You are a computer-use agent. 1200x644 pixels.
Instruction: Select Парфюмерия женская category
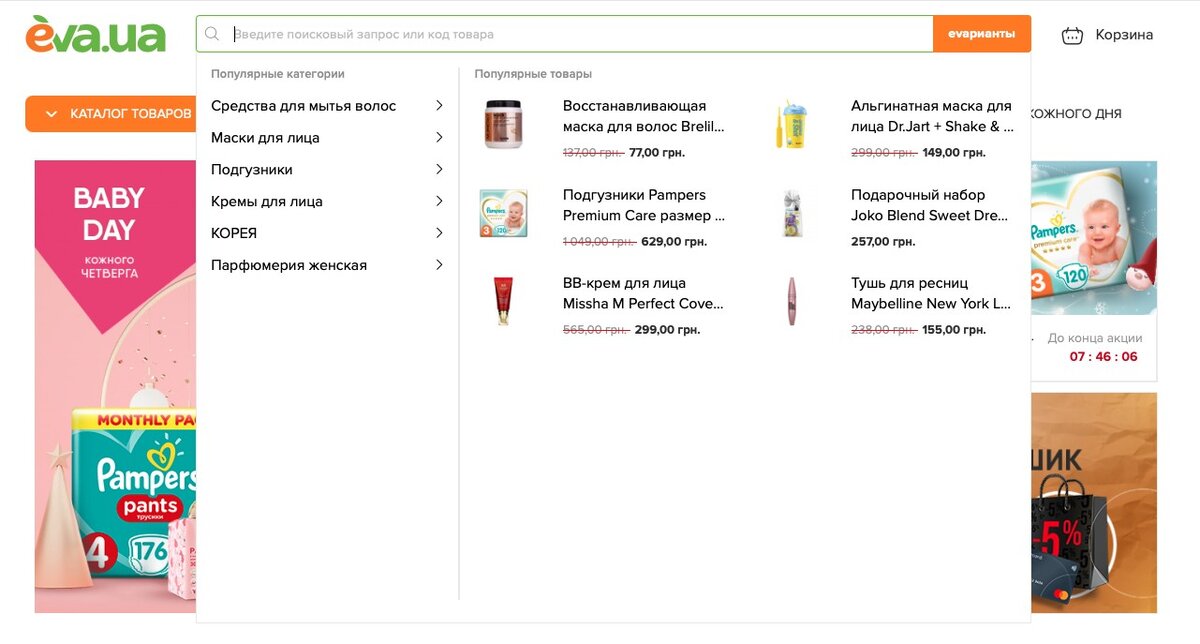click(289, 265)
